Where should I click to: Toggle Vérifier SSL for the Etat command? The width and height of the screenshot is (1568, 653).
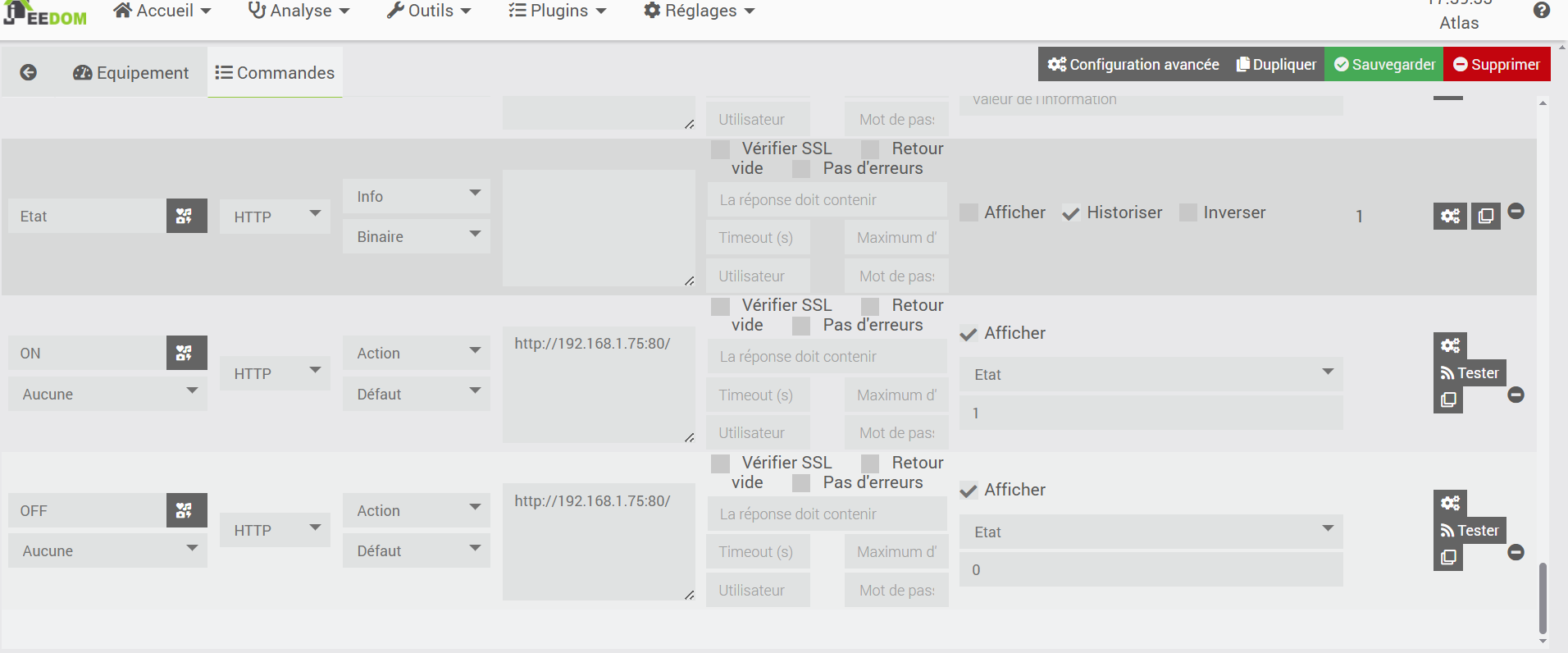click(721, 148)
